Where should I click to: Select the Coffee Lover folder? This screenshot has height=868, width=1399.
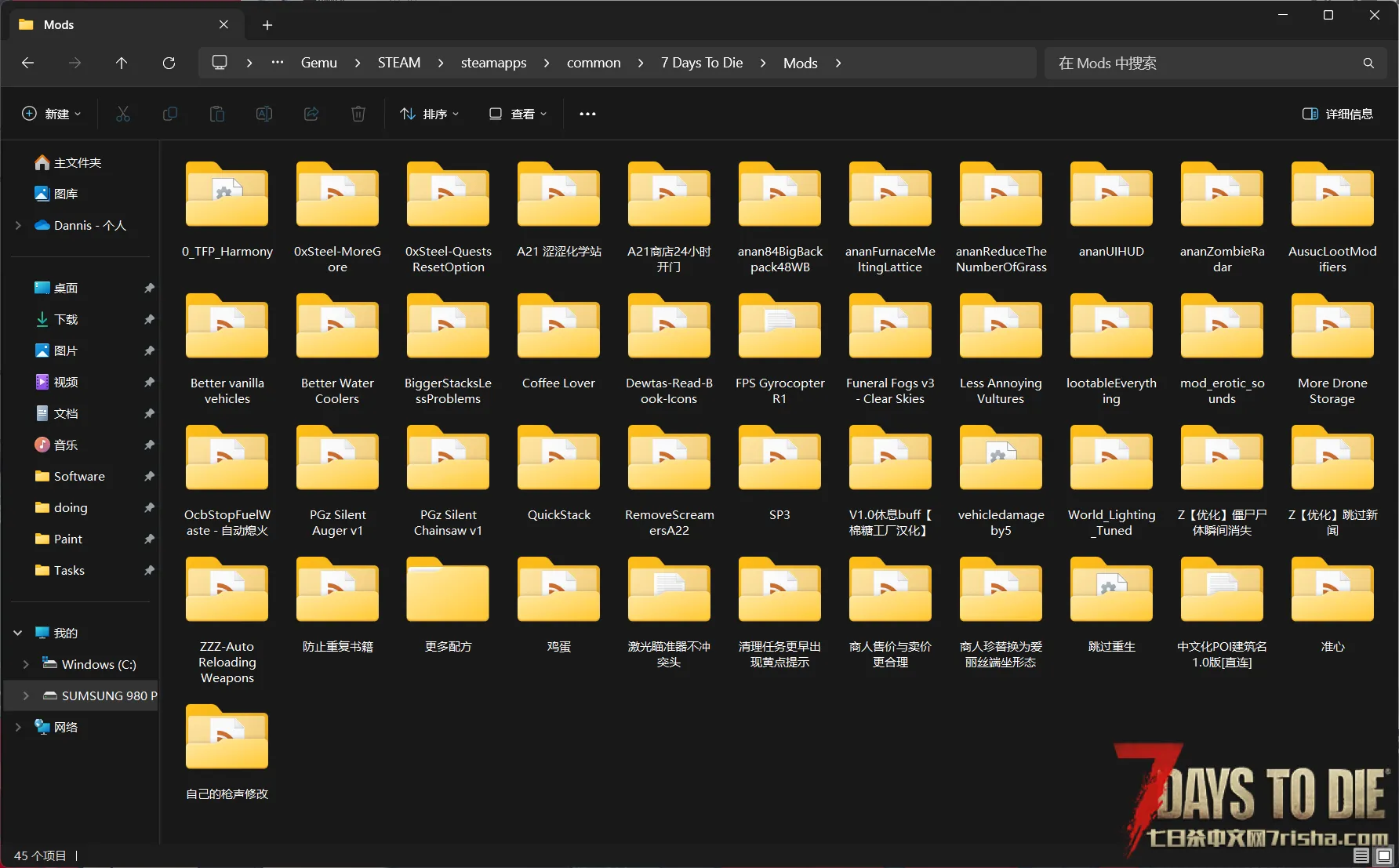click(x=559, y=341)
